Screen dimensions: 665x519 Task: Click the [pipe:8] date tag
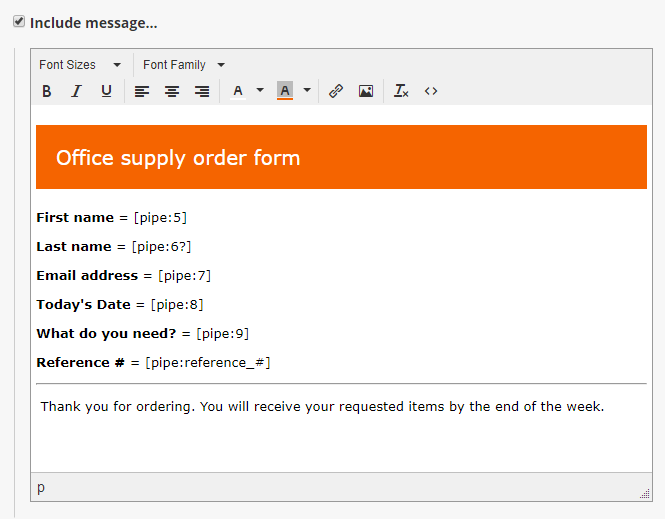tap(177, 304)
